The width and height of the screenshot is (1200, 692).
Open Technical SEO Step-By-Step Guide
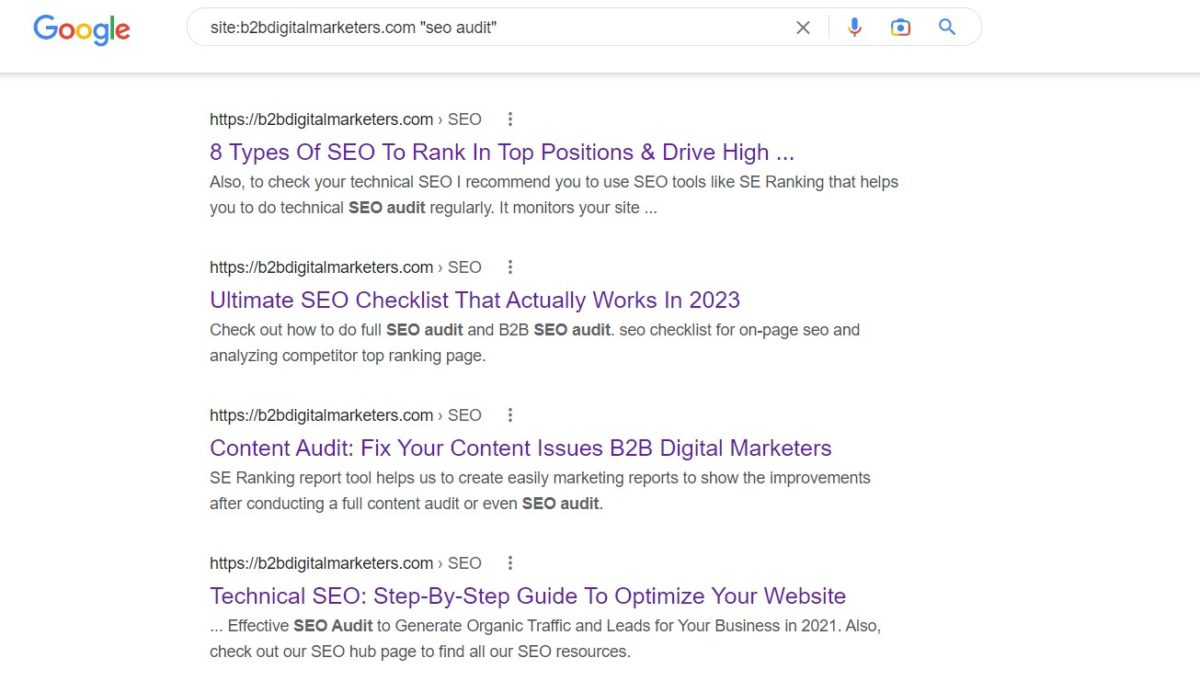tap(527, 596)
